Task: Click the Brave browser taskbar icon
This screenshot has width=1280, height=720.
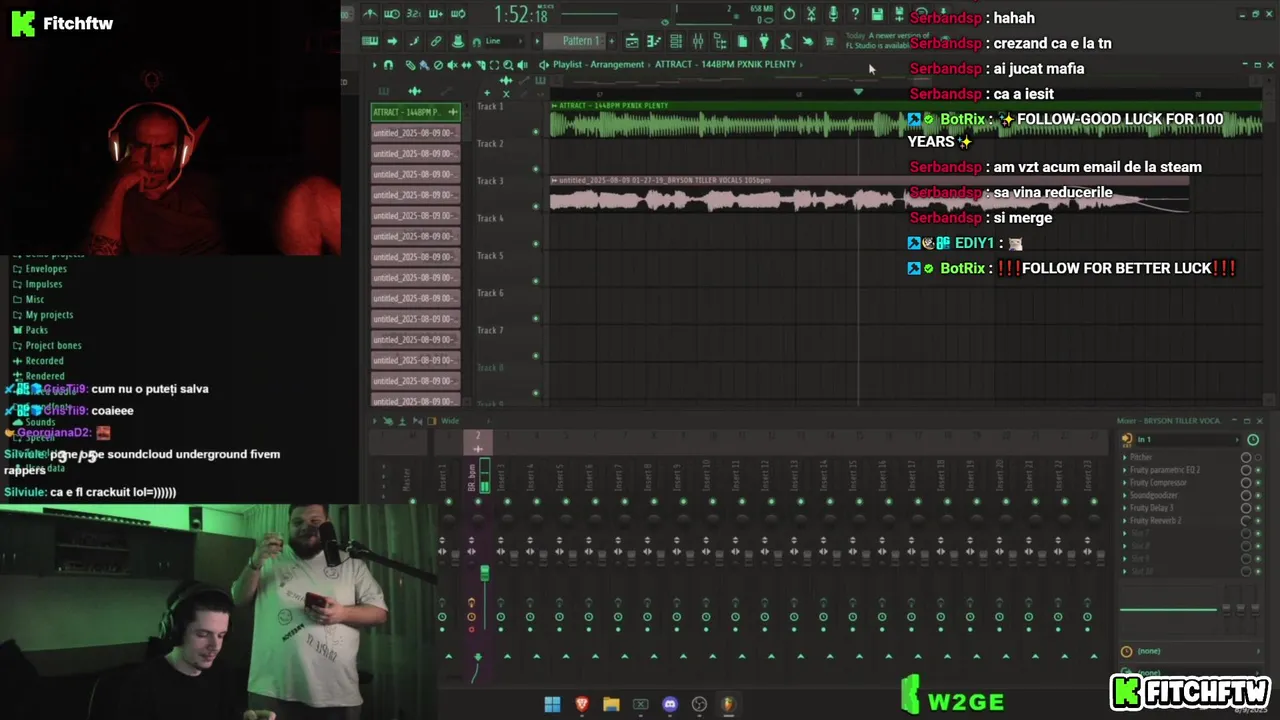Action: [582, 704]
